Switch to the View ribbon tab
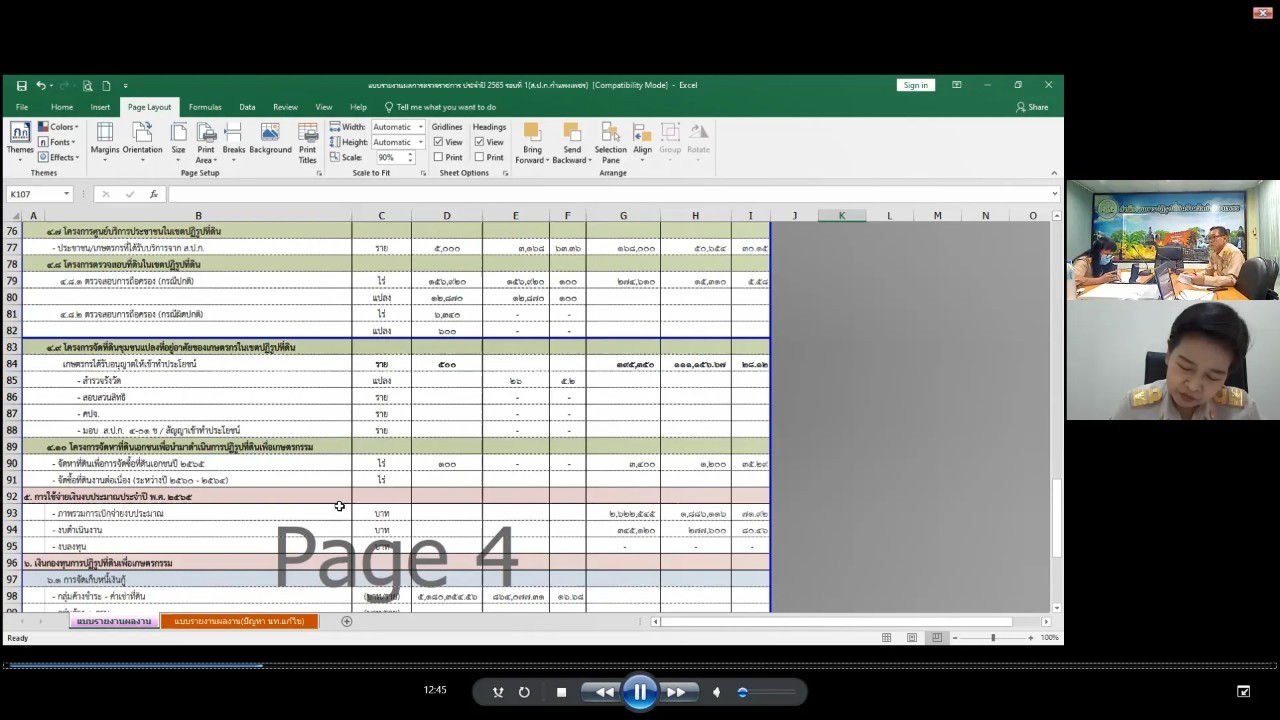1280x720 pixels. pos(324,107)
